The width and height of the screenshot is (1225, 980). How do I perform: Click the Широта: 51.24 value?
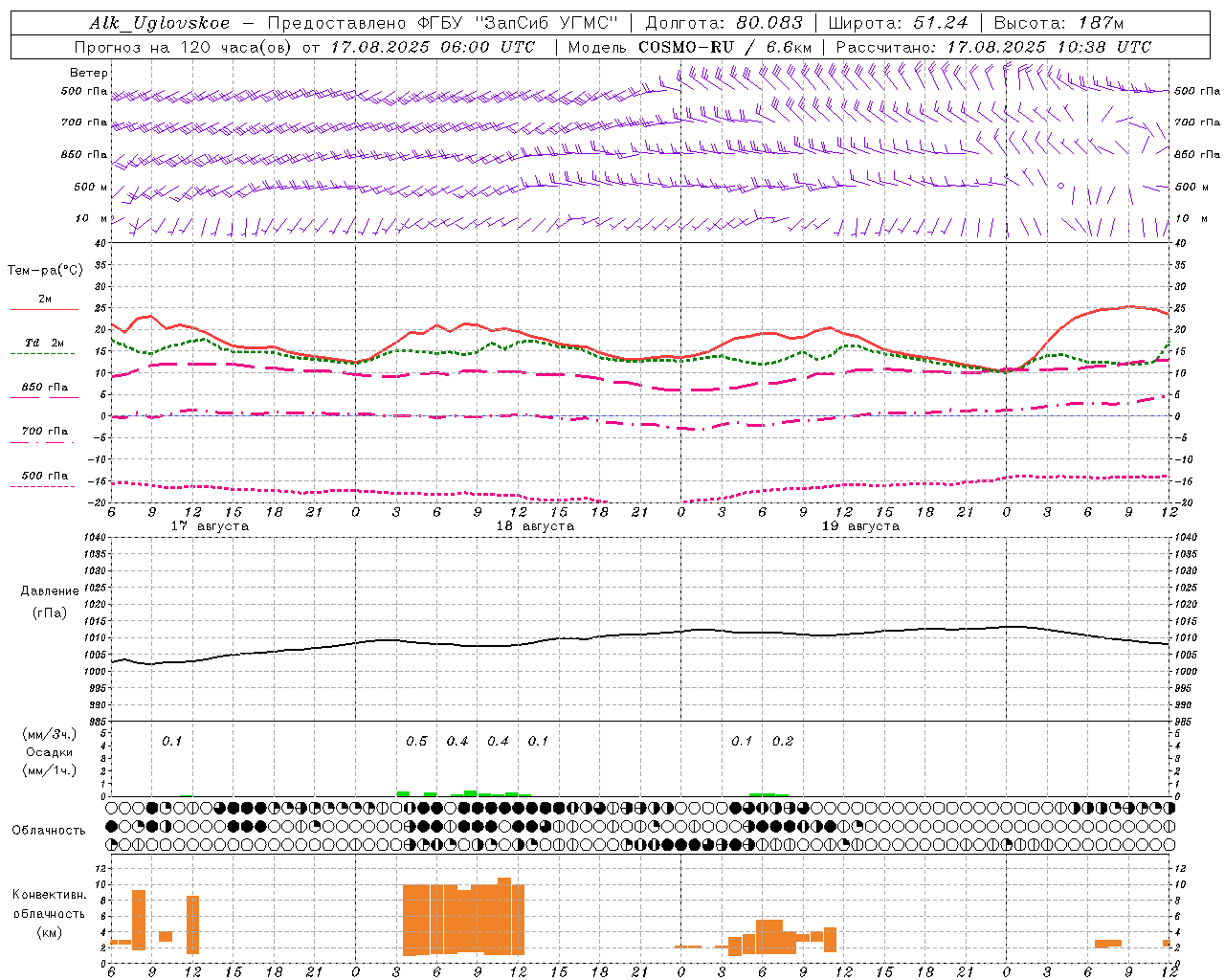898,23
